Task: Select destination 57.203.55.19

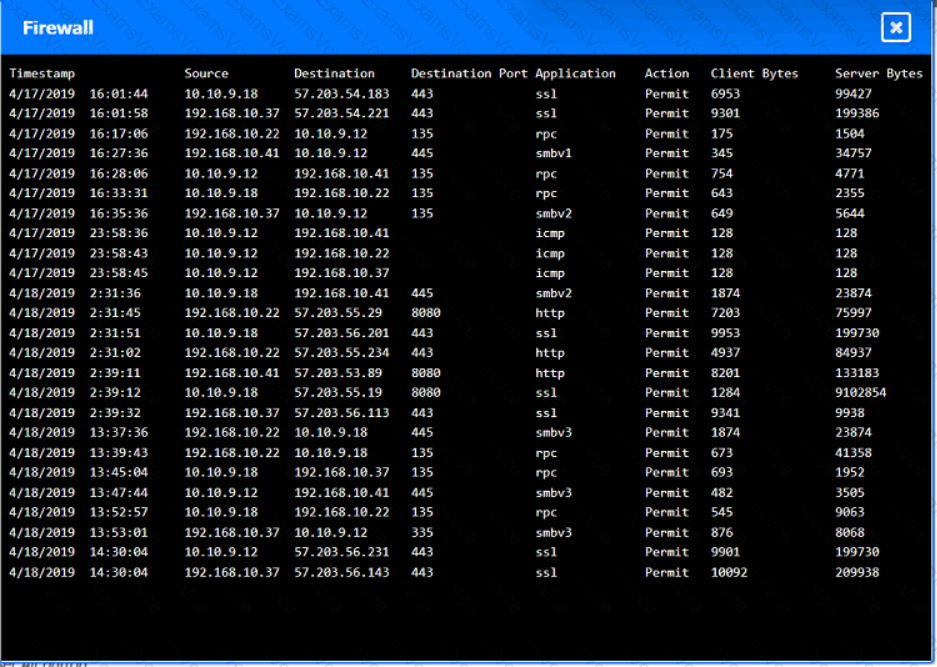Action: (x=338, y=393)
